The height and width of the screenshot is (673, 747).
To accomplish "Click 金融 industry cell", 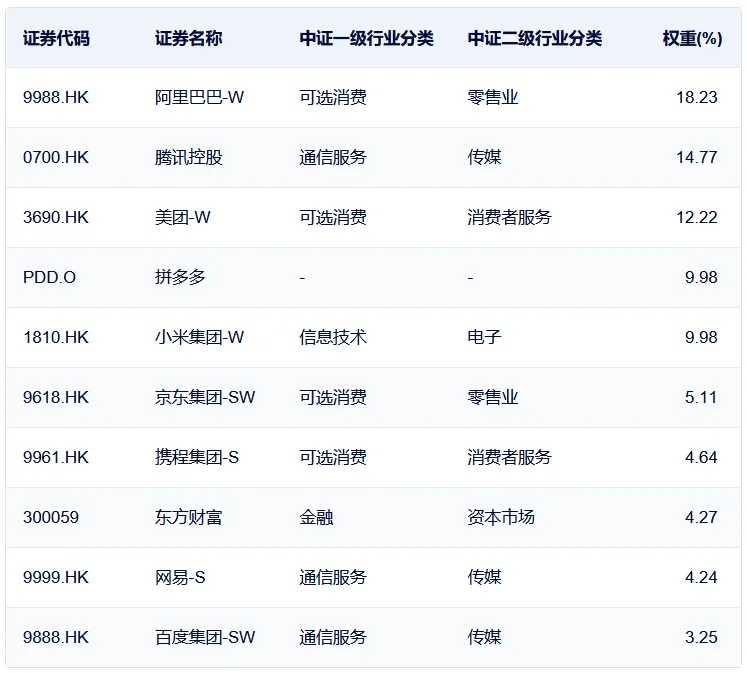I will pos(316,518).
